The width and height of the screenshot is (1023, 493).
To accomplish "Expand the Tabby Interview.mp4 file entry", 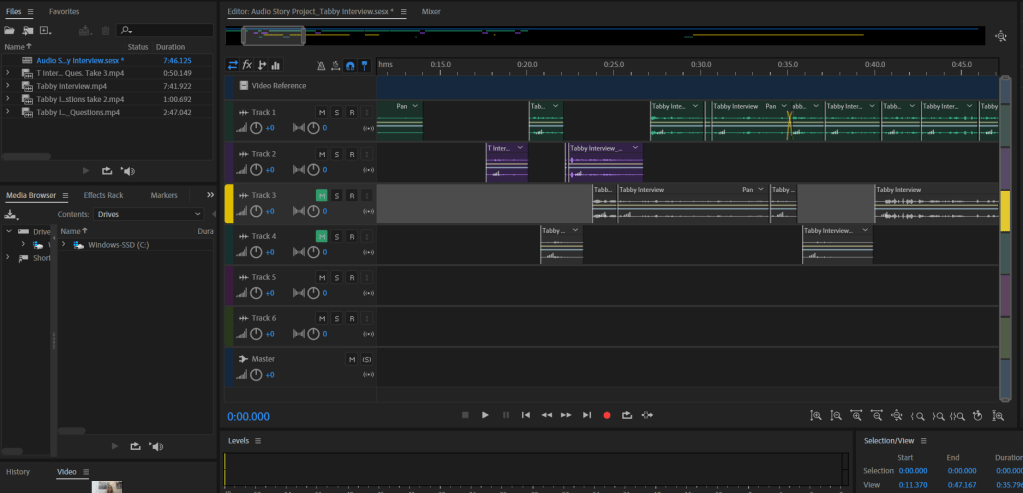I will point(8,86).
